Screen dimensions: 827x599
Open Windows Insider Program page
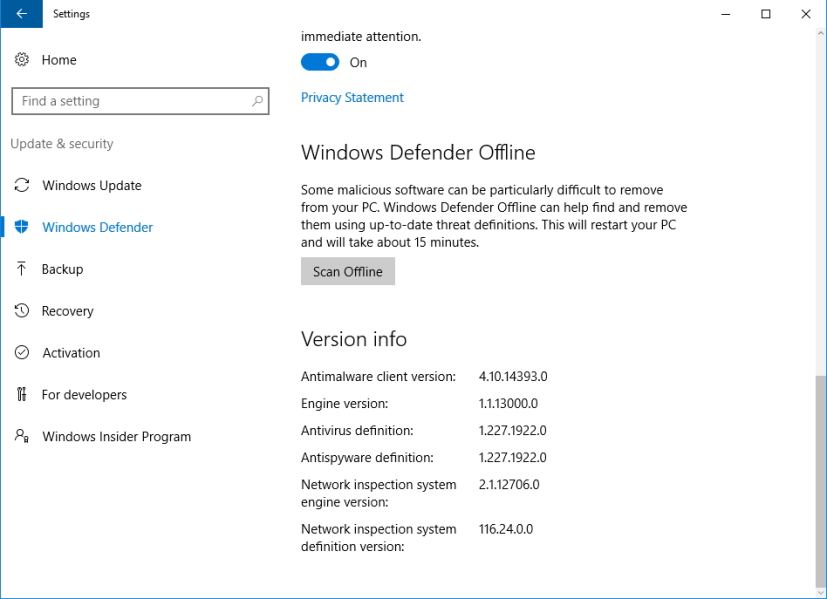tap(117, 437)
